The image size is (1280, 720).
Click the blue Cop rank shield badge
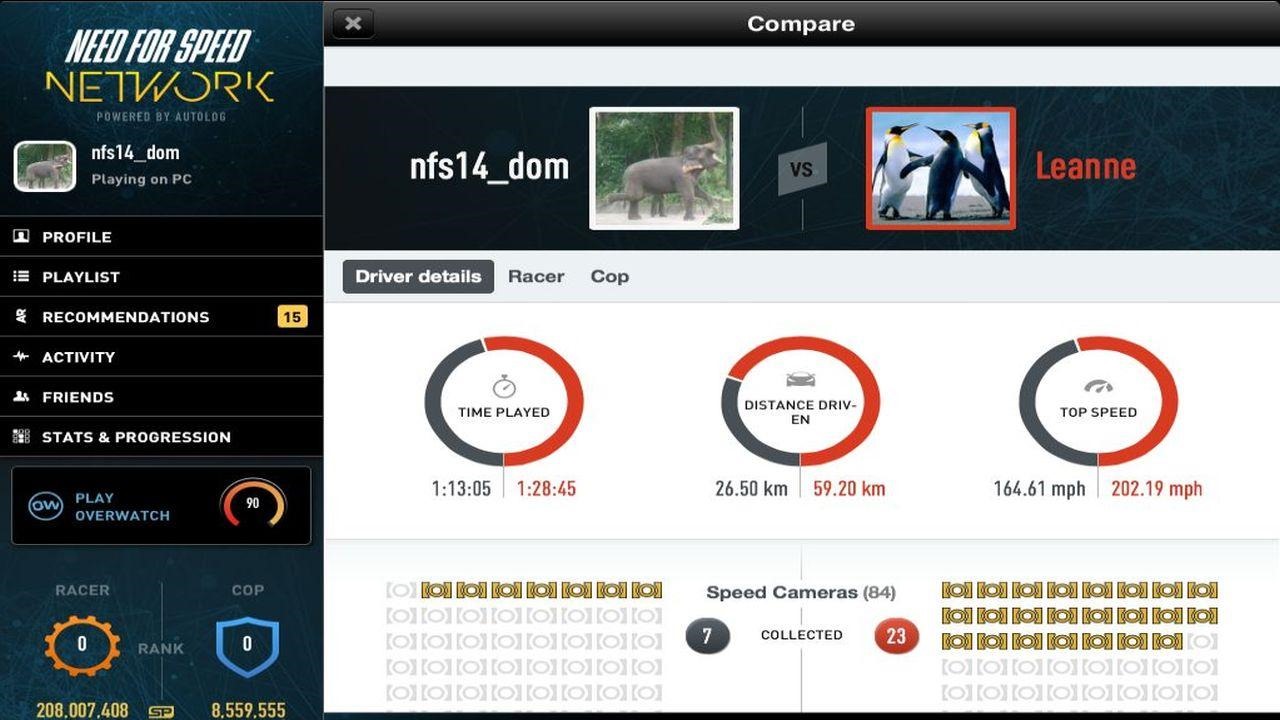coord(247,645)
